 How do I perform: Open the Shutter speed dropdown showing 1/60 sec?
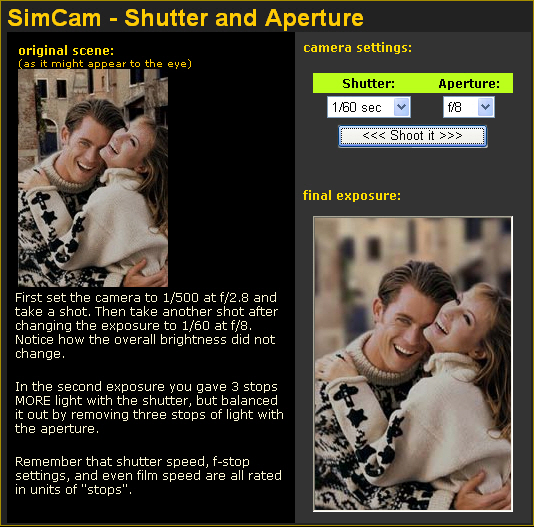click(x=369, y=107)
